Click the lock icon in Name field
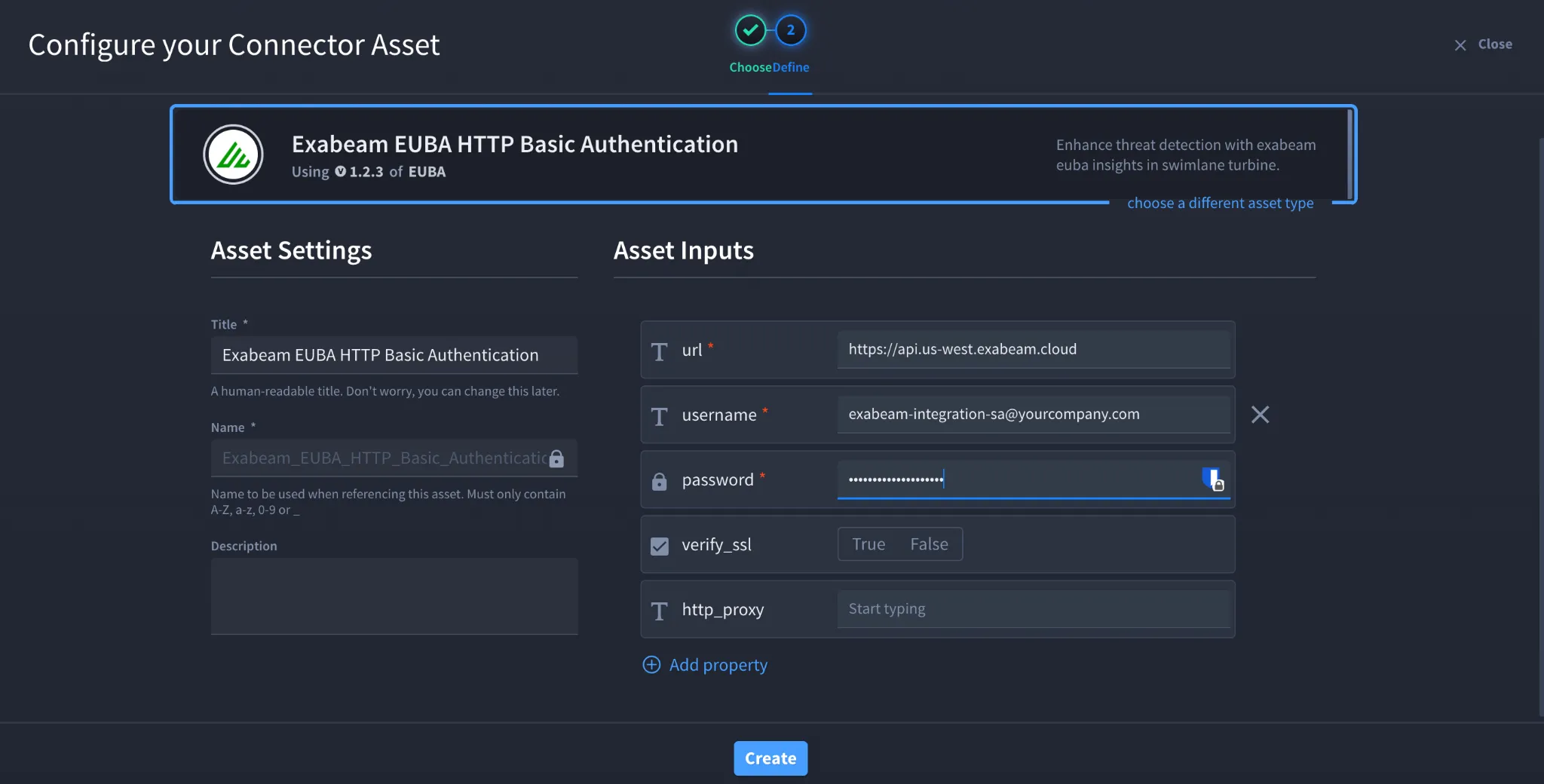Image resolution: width=1544 pixels, height=784 pixels. click(556, 458)
